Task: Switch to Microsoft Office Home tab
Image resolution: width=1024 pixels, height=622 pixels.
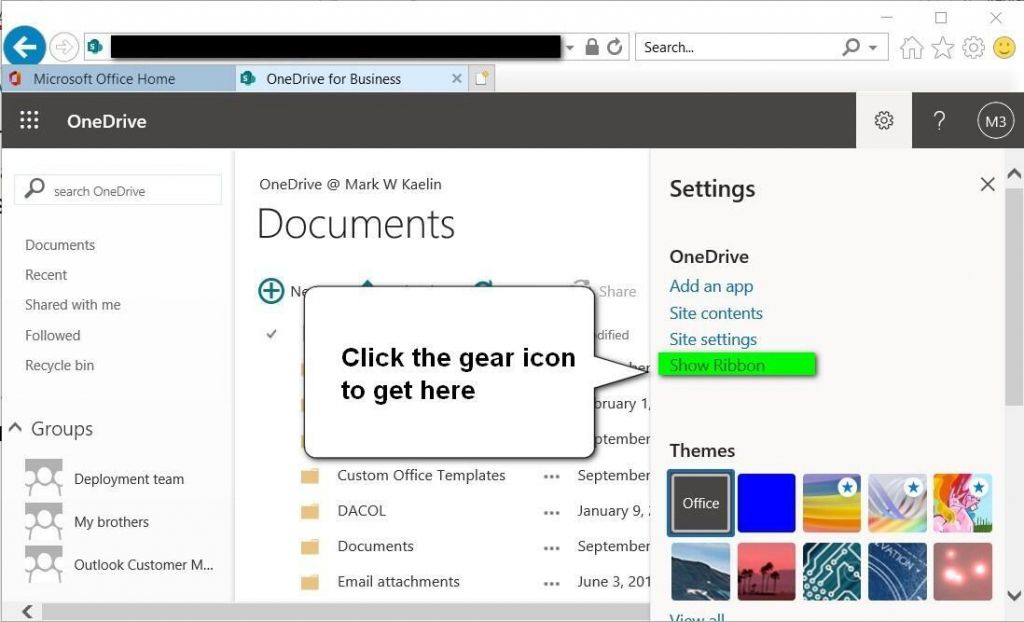Action: click(x=104, y=79)
